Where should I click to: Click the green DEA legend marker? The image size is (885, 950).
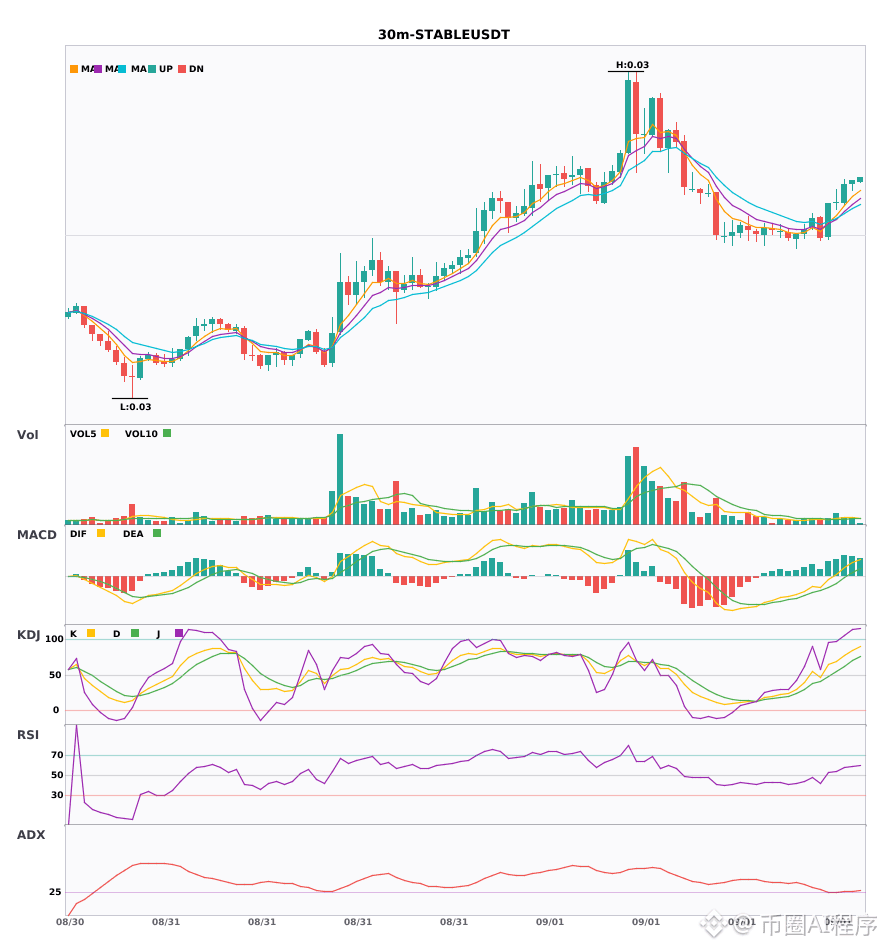(x=157, y=533)
